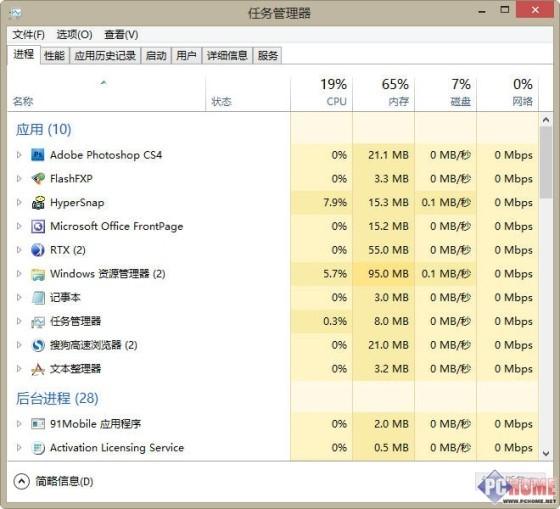This screenshot has height=509, width=560.
Task: Switch to the 应用历史记录 tab
Action: (x=105, y=56)
